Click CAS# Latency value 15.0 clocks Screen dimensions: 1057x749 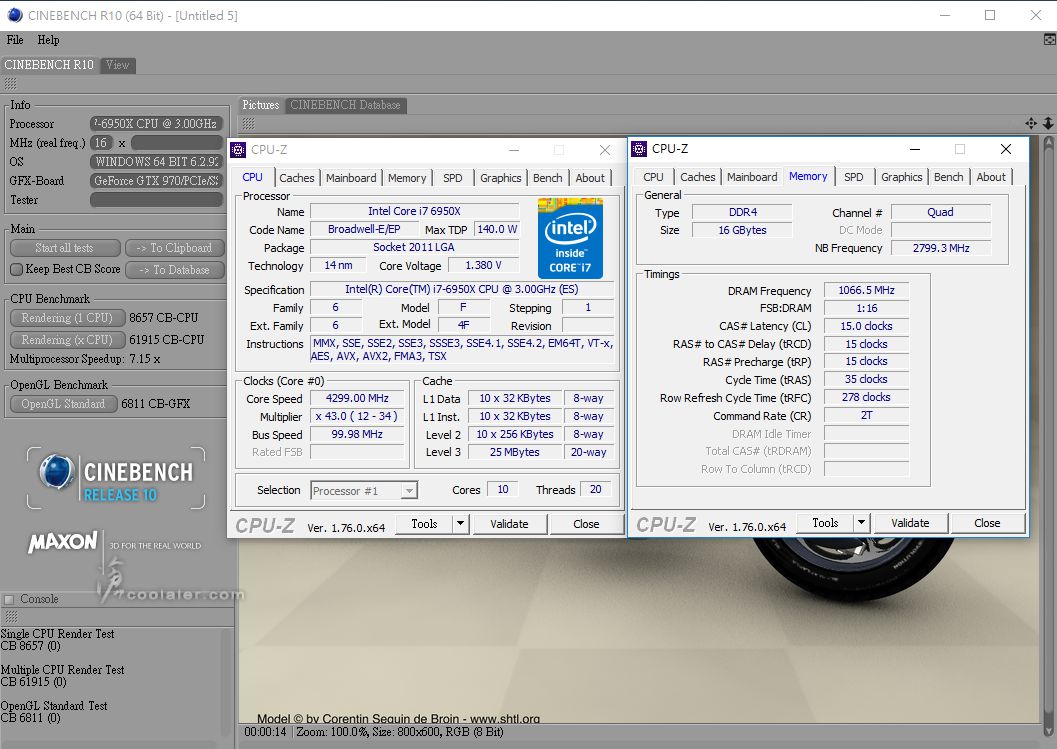[866, 326]
